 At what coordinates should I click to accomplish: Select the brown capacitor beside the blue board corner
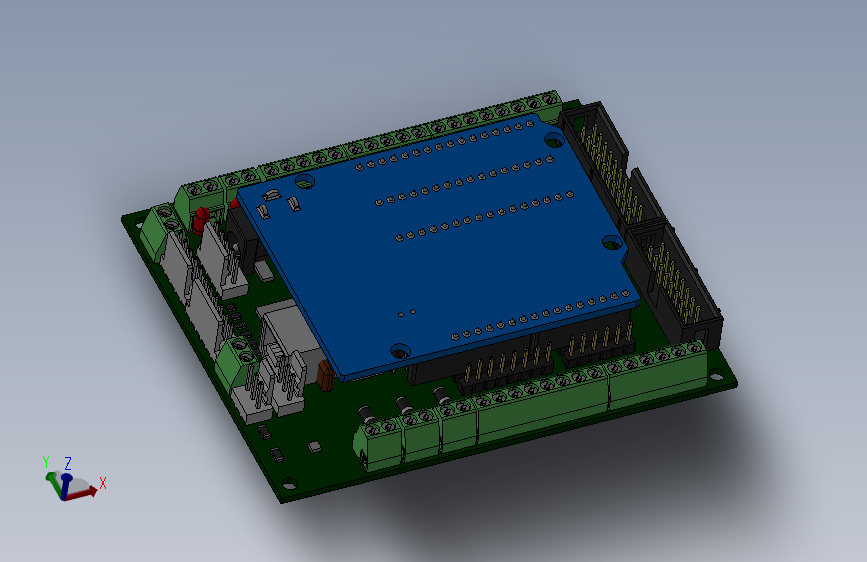pos(325,376)
